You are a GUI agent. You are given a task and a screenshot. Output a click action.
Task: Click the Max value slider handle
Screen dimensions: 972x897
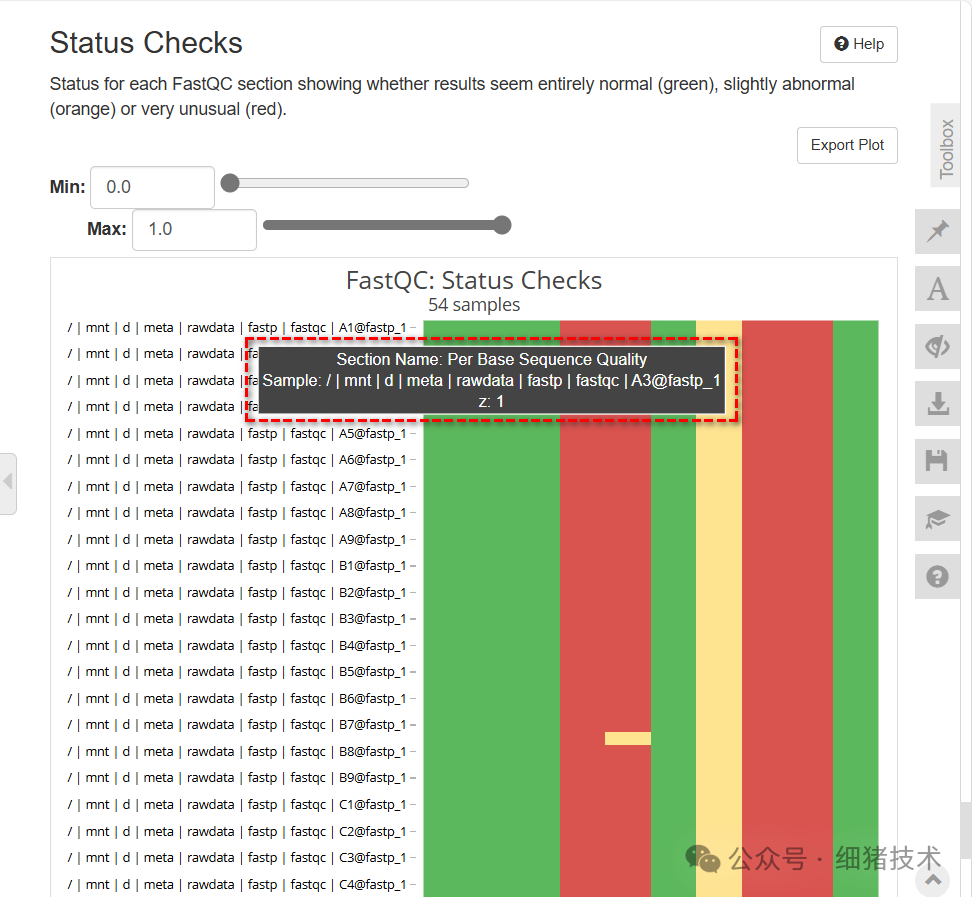click(501, 225)
